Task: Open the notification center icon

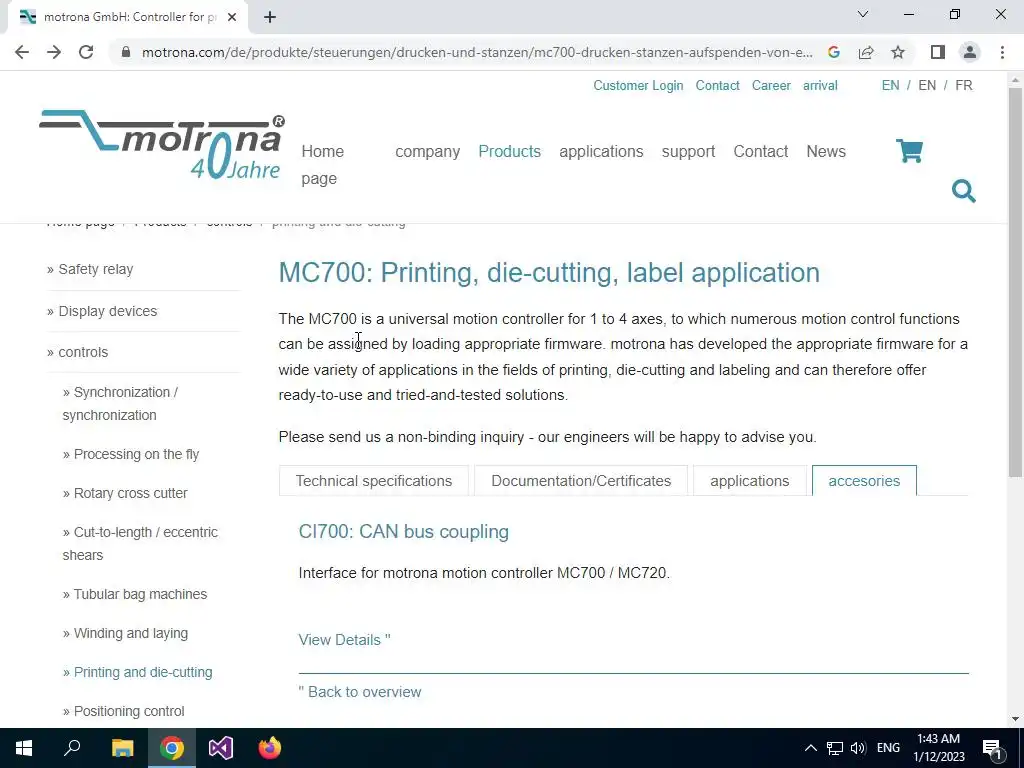Action: click(x=991, y=748)
